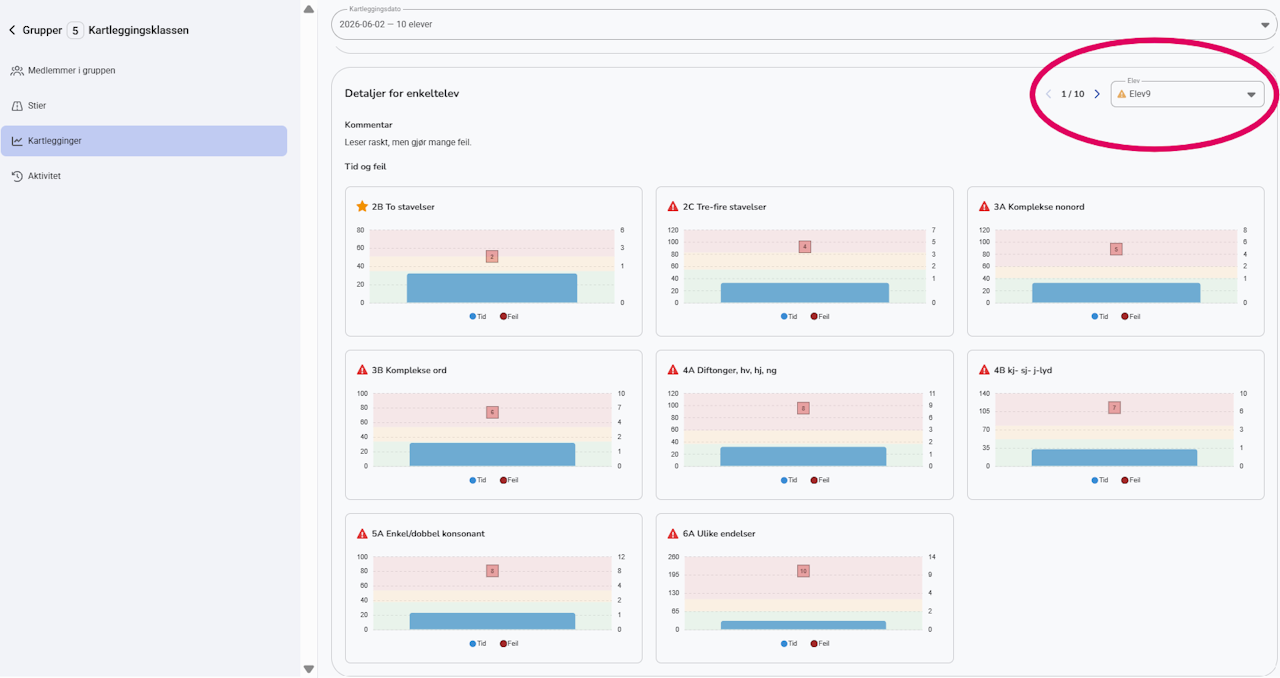Image resolution: width=1280 pixels, height=678 pixels.
Task: Go back using the Grupper arrow
Action: click(x=12, y=31)
